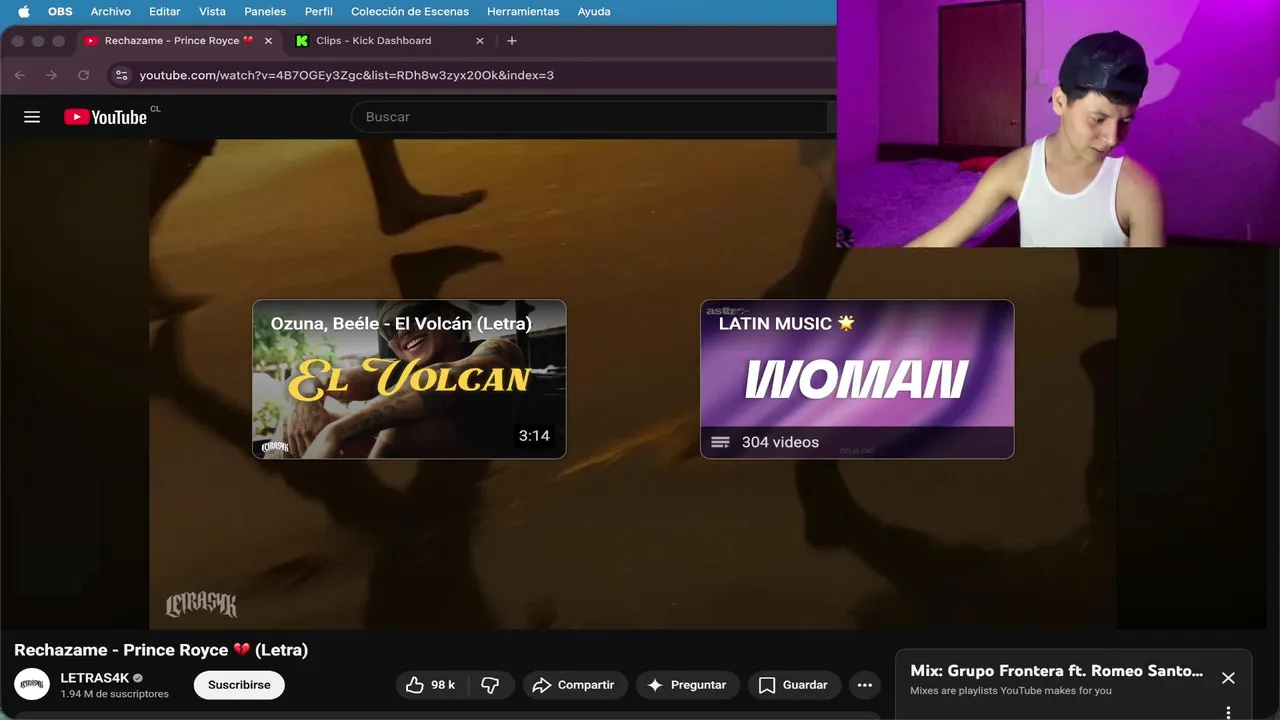Open the Archivo menu
The image size is (1280, 720).
click(110, 12)
